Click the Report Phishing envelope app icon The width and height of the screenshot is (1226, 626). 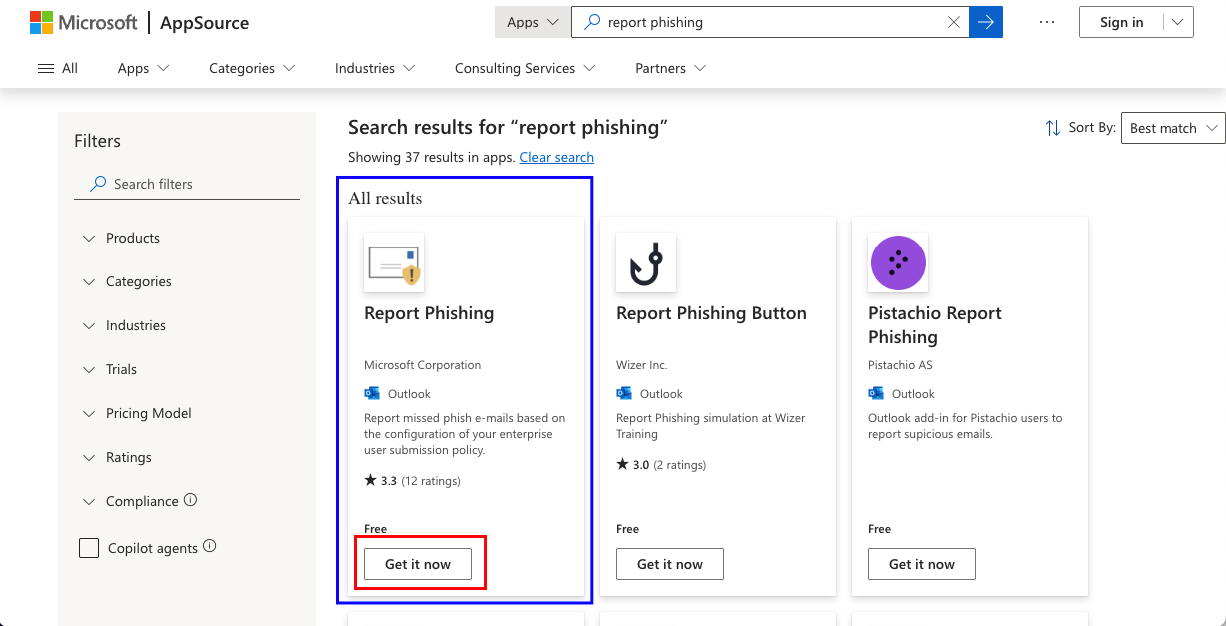(x=393, y=262)
